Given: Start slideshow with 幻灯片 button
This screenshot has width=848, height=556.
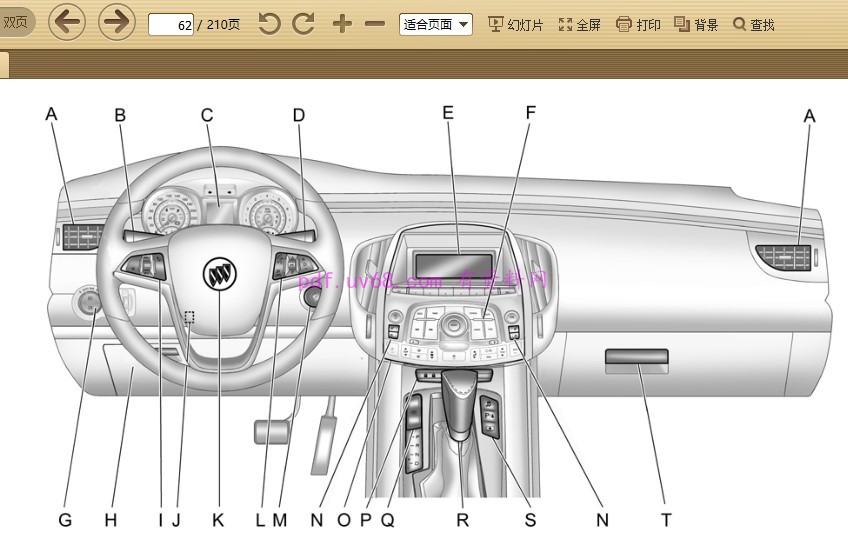Looking at the screenshot, I should coord(516,25).
